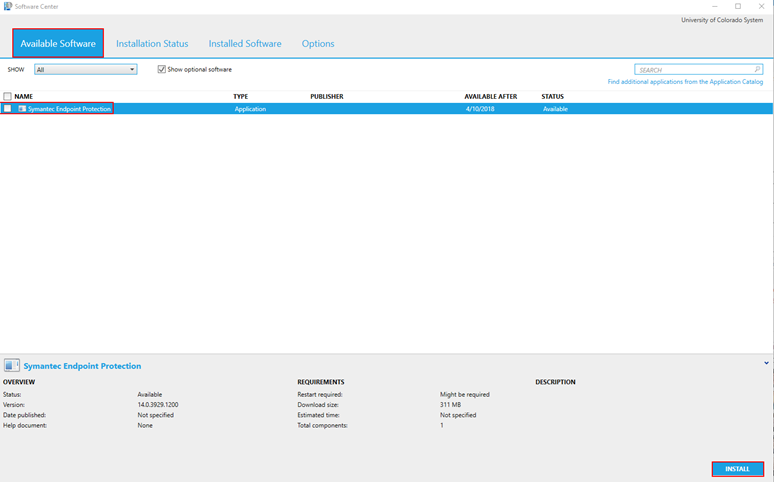Open the Available Software tab
The width and height of the screenshot is (774, 482).
(x=58, y=43)
